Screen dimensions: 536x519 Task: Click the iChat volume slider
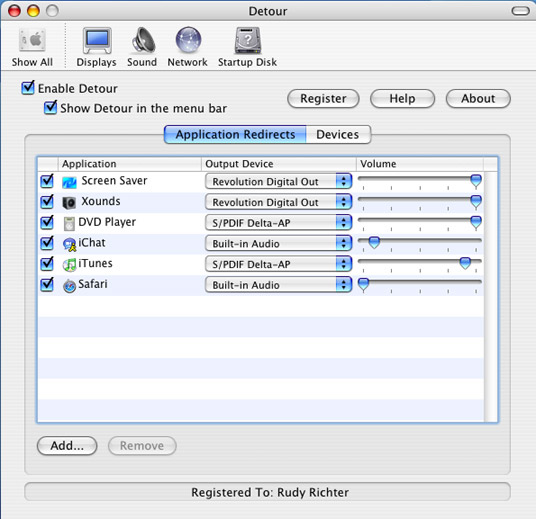click(420, 243)
